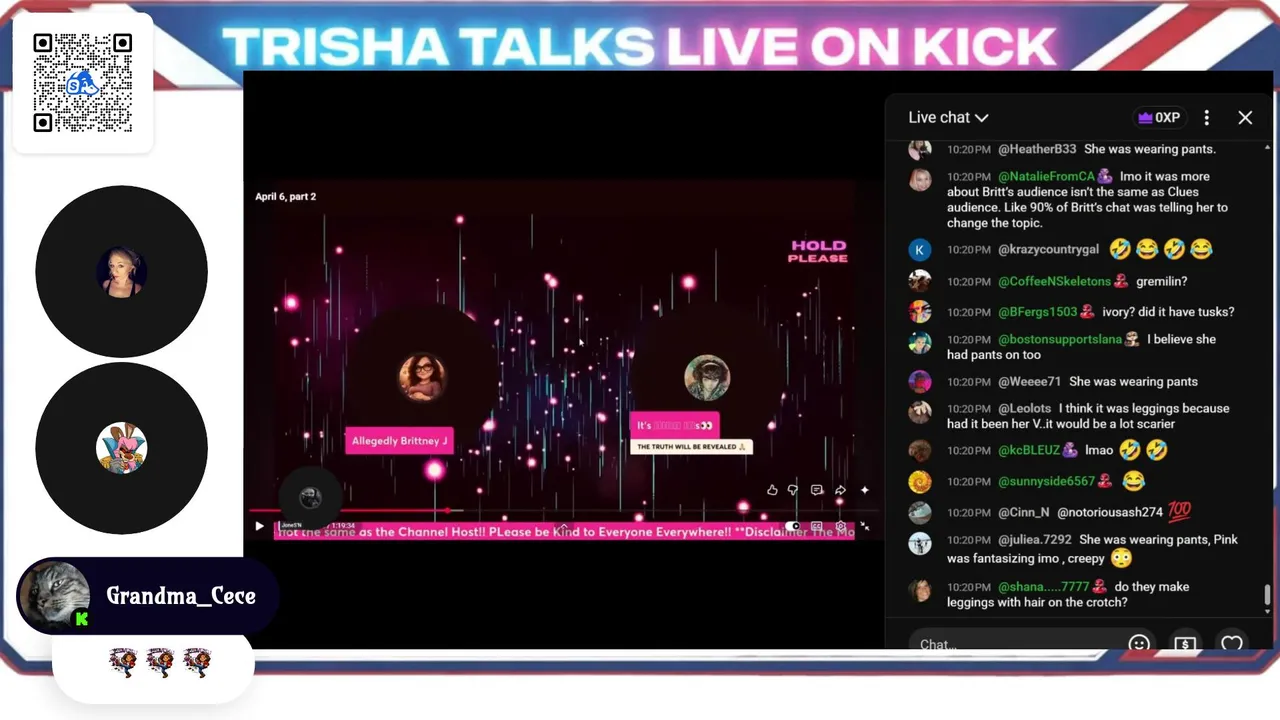Open @BFergs1503 chat username
The image size is (1280, 720).
point(1038,312)
